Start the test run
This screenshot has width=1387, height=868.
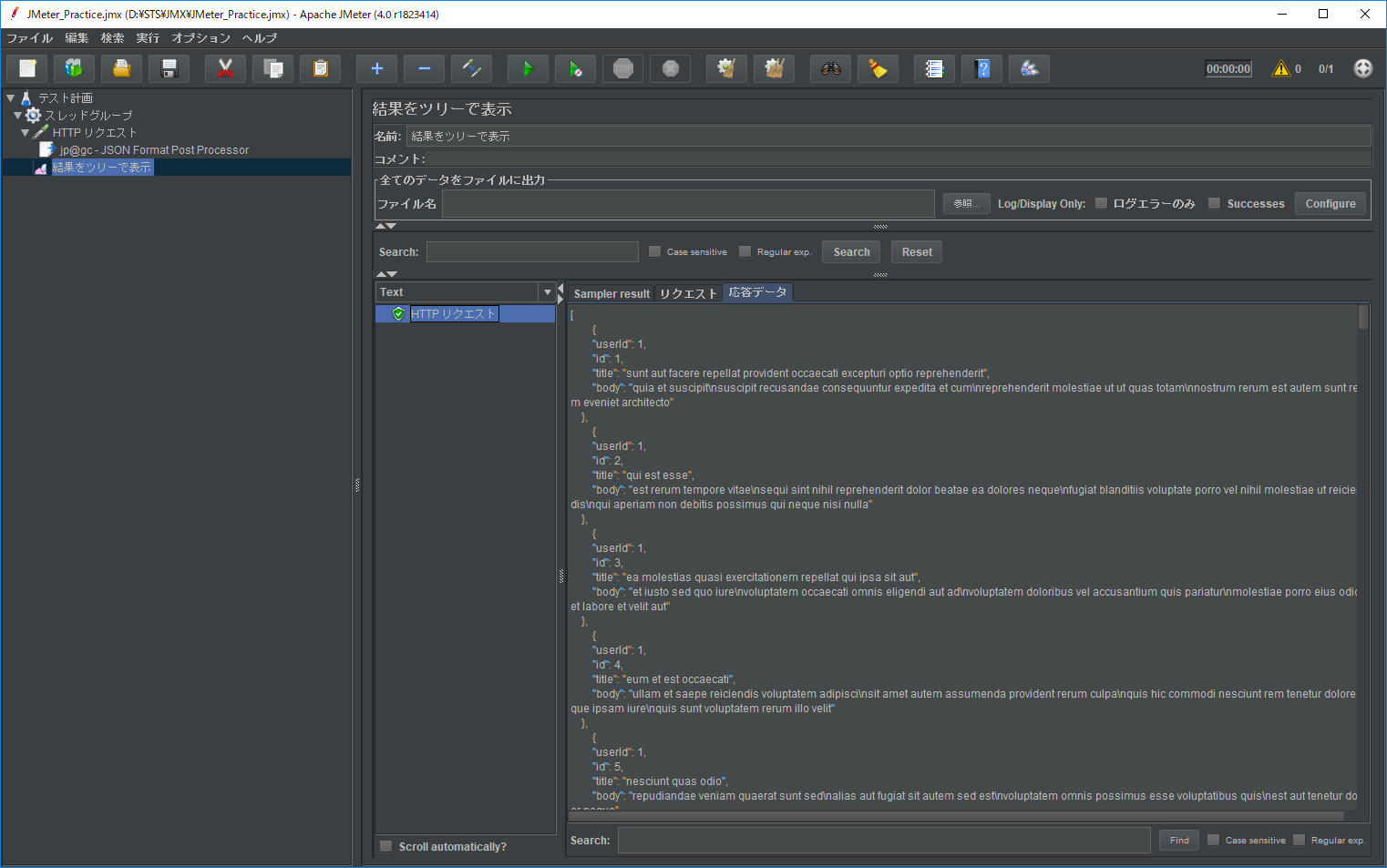click(528, 68)
